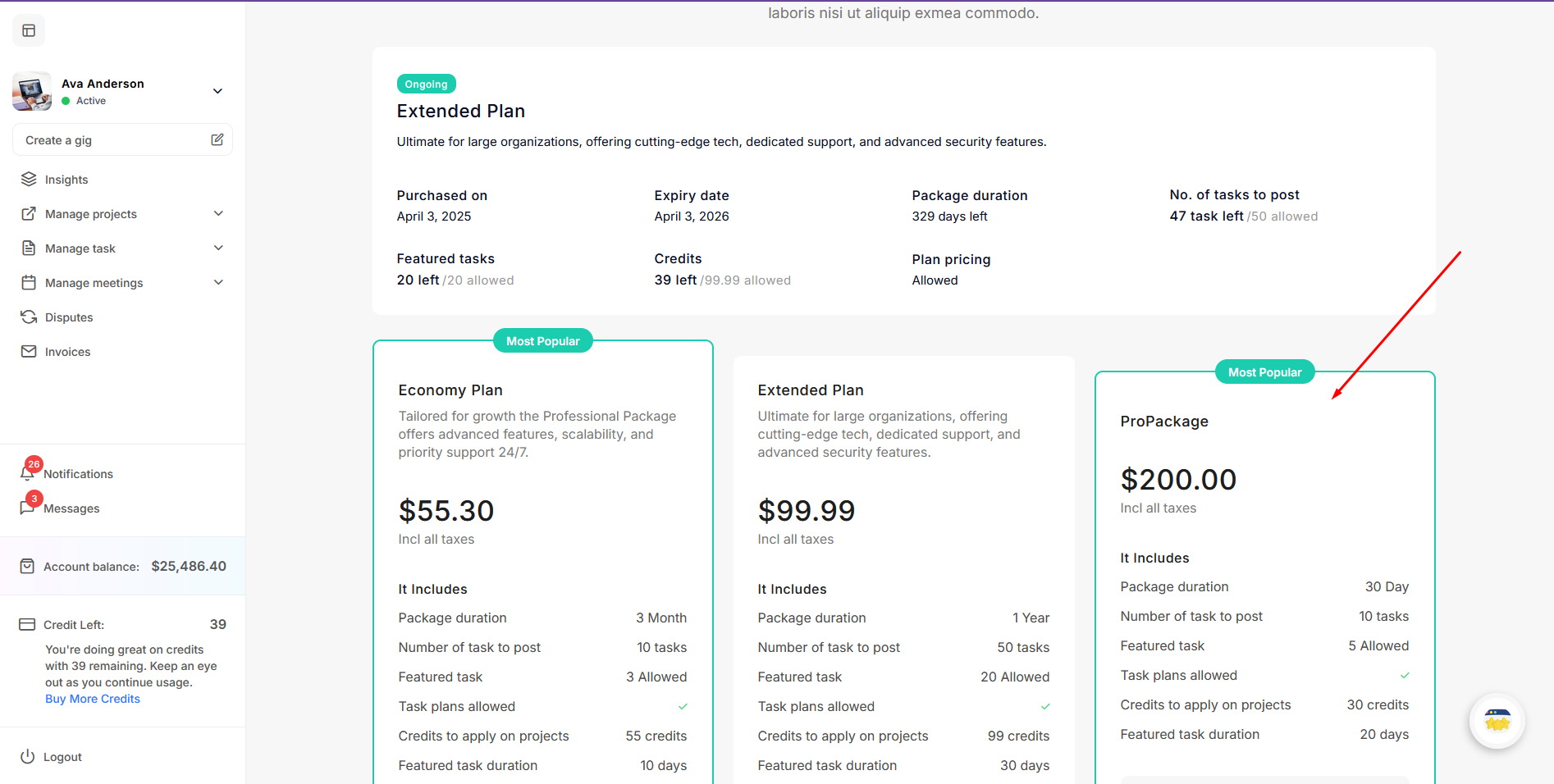
Task: Open Messages chat bubble icon
Action: [27, 508]
